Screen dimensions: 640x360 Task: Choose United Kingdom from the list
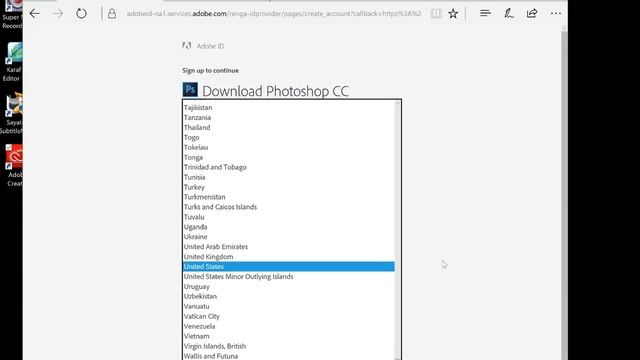(x=289, y=257)
